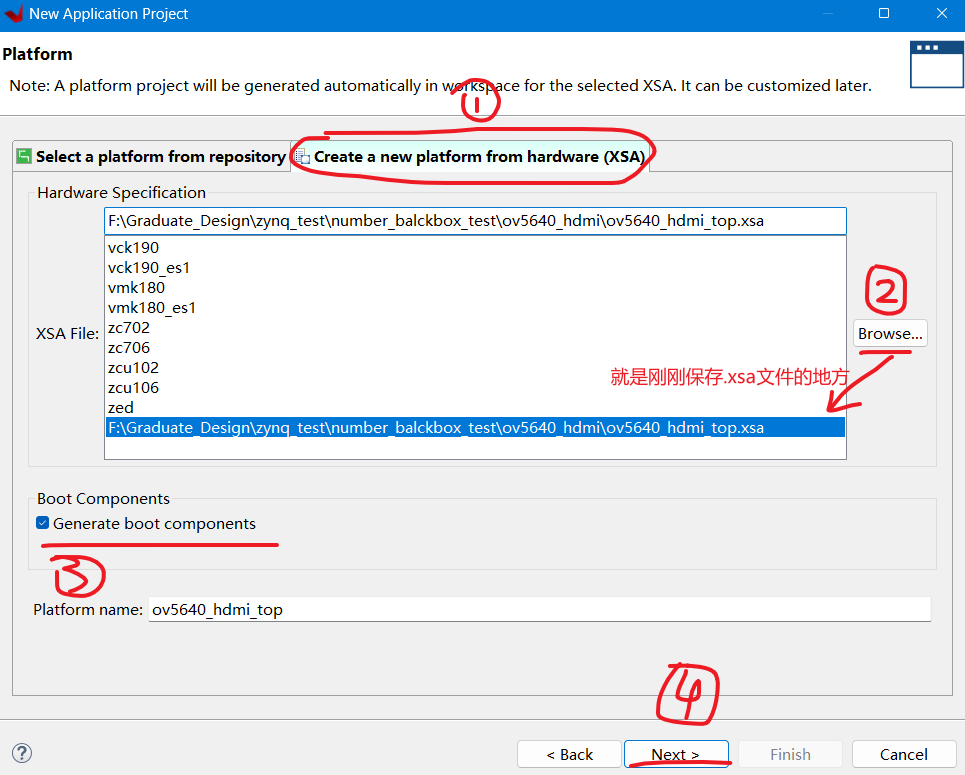
Task: Click the Vitis logo in title bar
Action: point(13,14)
